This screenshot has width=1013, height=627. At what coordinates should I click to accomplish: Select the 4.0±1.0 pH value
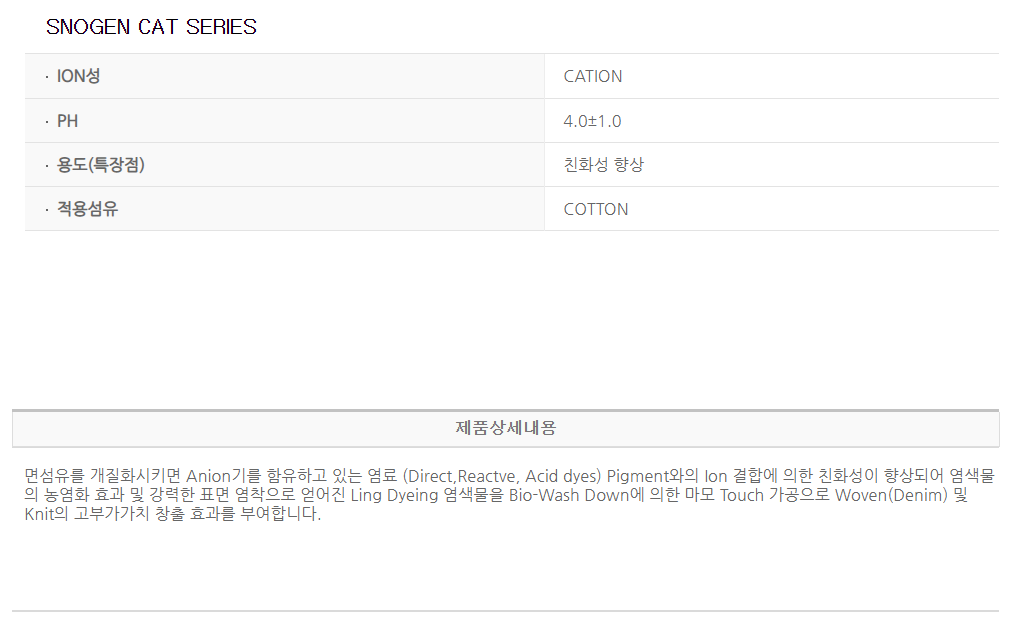coord(592,121)
